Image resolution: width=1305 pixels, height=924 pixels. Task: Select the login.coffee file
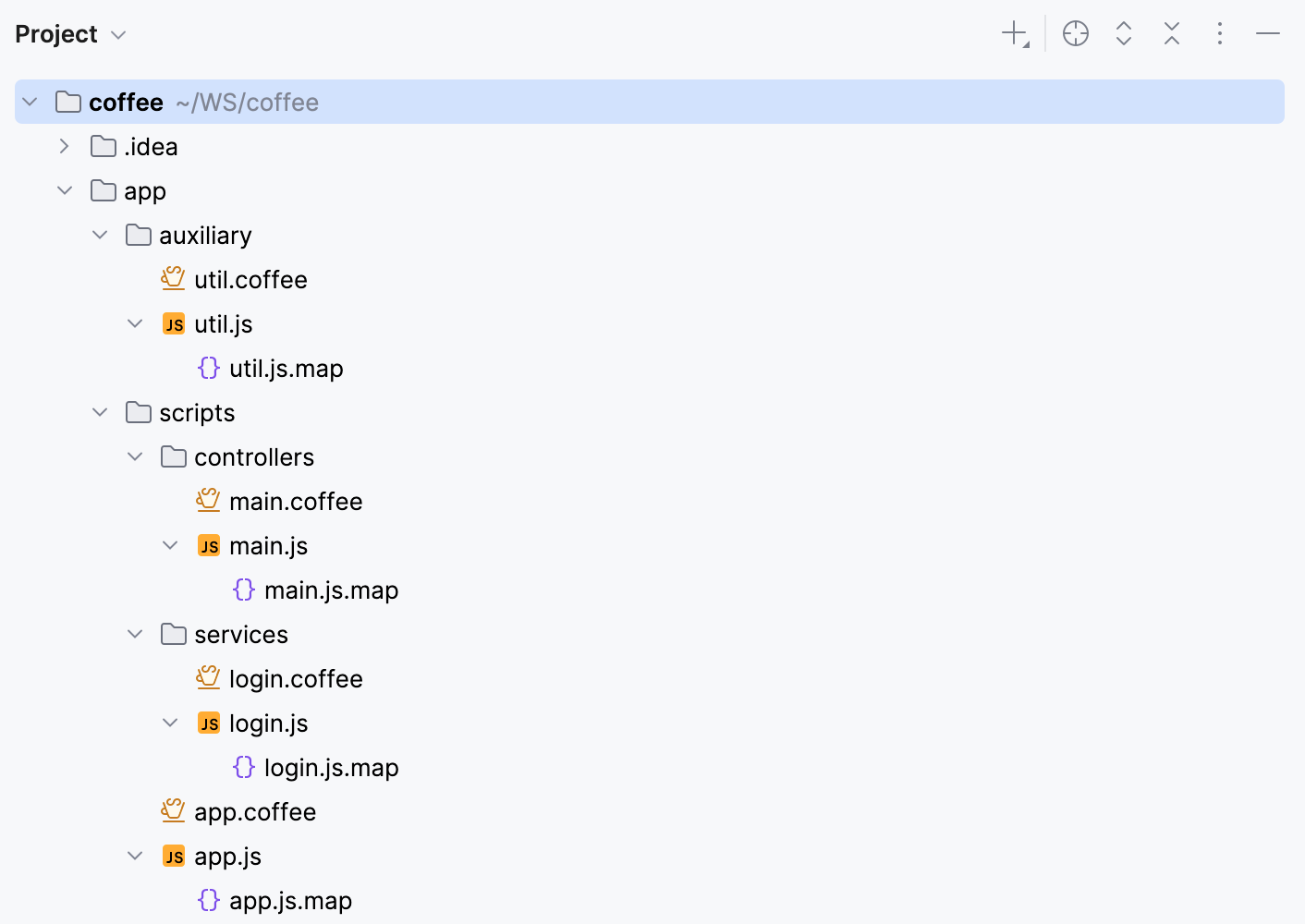click(296, 678)
